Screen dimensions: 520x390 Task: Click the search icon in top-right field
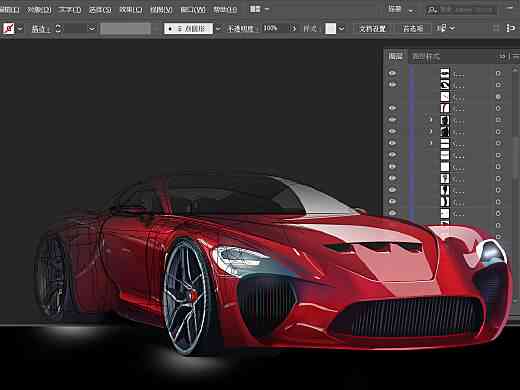432,10
